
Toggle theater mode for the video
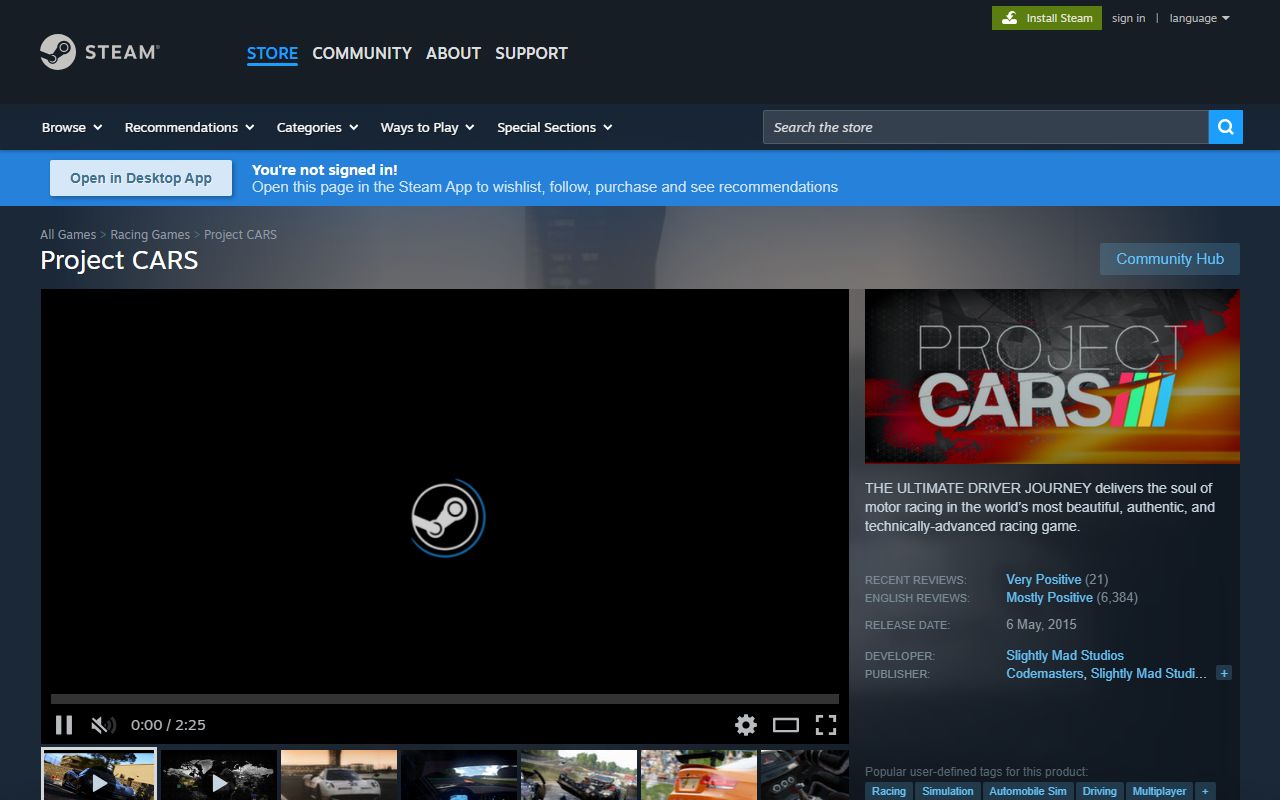[x=786, y=725]
